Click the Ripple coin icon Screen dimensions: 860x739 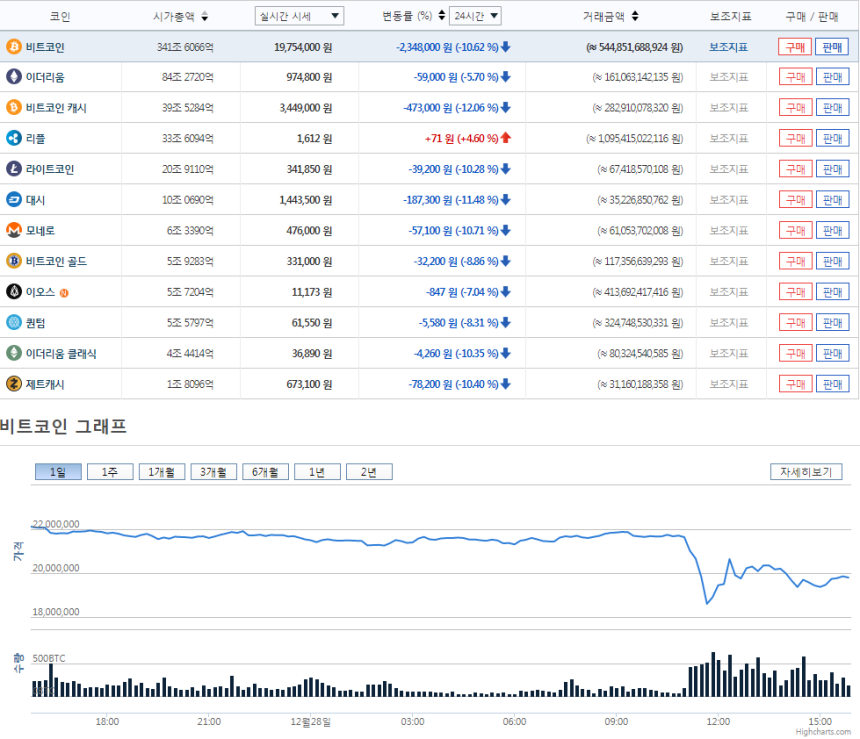[14, 138]
